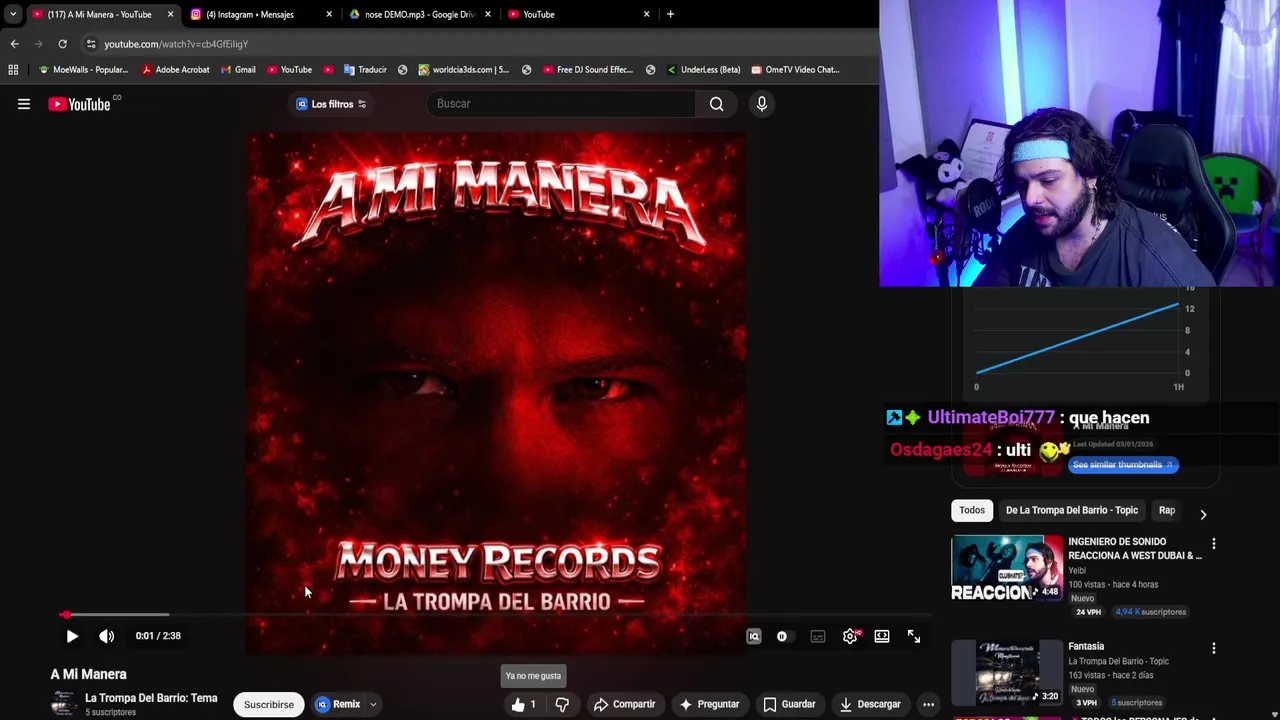This screenshot has width=1280, height=720.
Task: Open worldcia3ds.com bookmark
Action: [x=463, y=70]
